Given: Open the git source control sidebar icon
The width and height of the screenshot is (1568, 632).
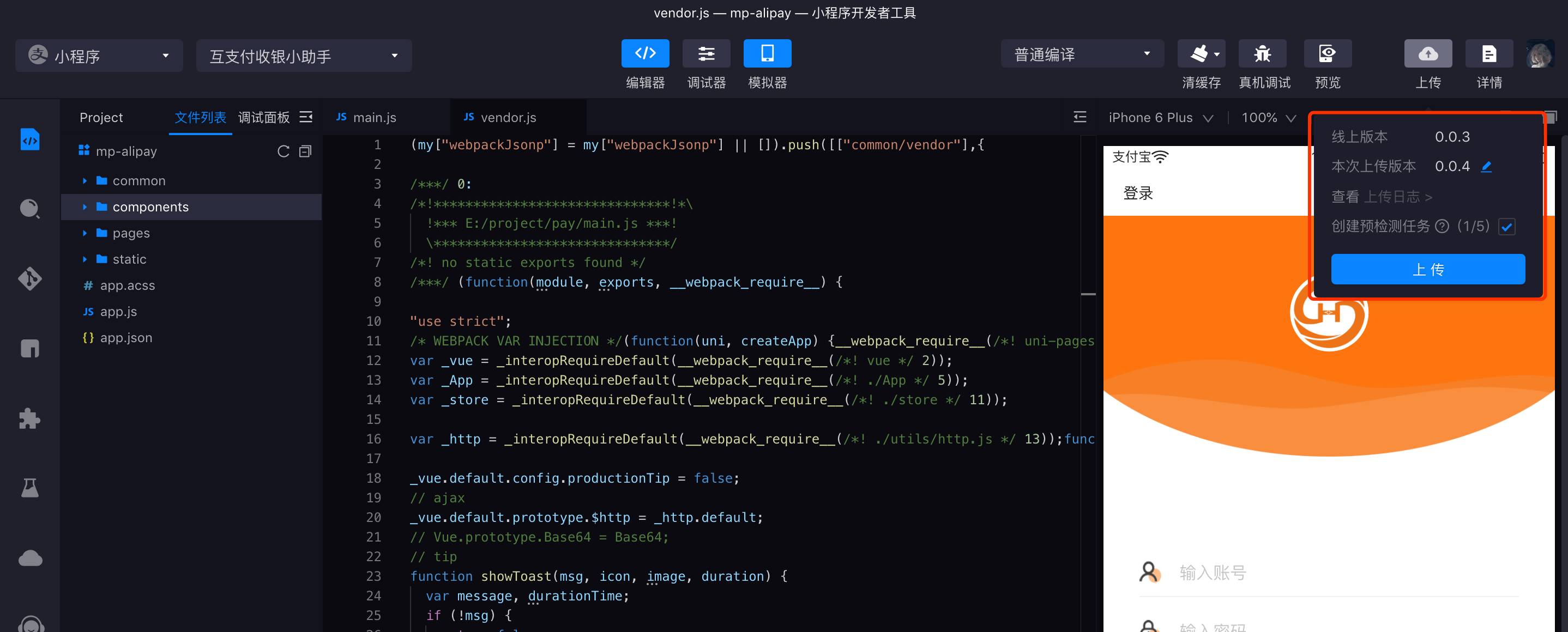Looking at the screenshot, I should pos(30,278).
